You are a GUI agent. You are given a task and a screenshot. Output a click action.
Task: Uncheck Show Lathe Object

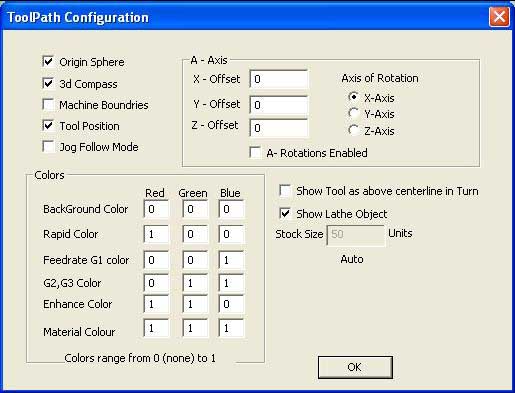pyautogui.click(x=285, y=213)
